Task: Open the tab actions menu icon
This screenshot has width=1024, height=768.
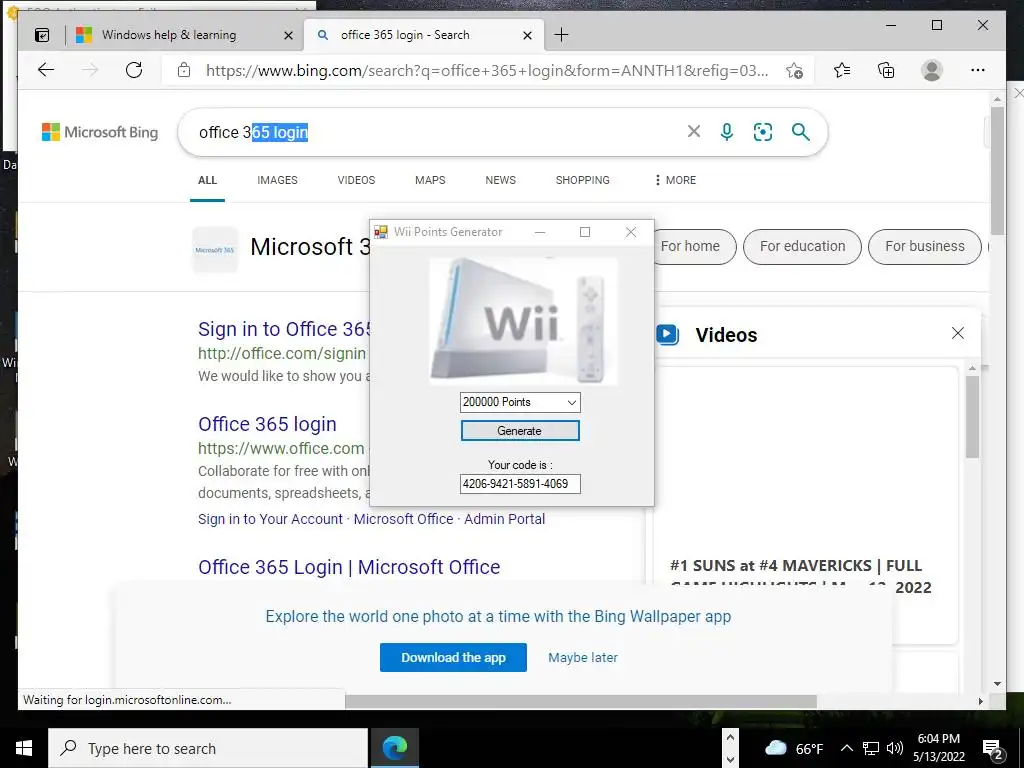Action: point(42,35)
